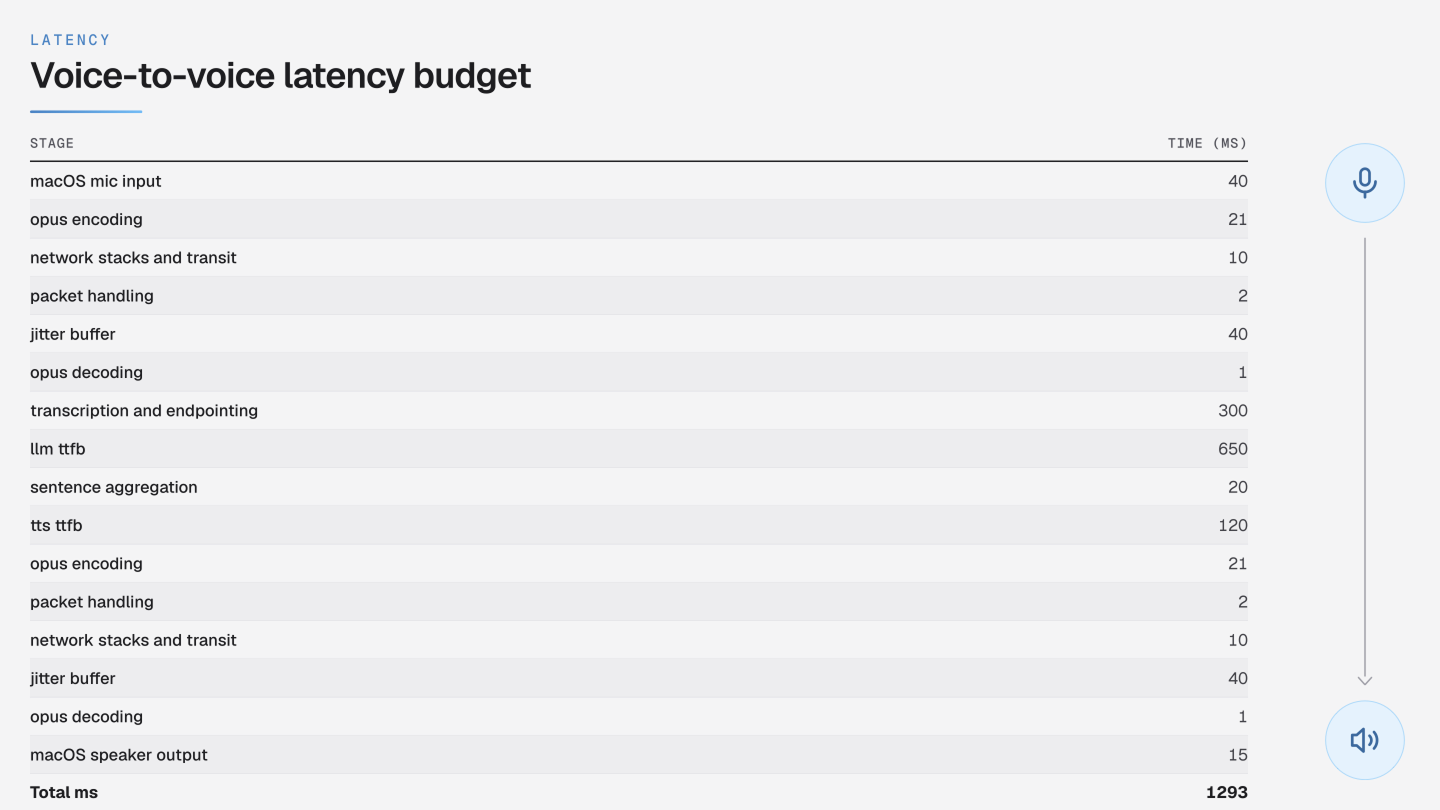This screenshot has width=1440, height=810.
Task: Click the Voice-to-voice latency budget heading
Action: pyautogui.click(x=280, y=75)
